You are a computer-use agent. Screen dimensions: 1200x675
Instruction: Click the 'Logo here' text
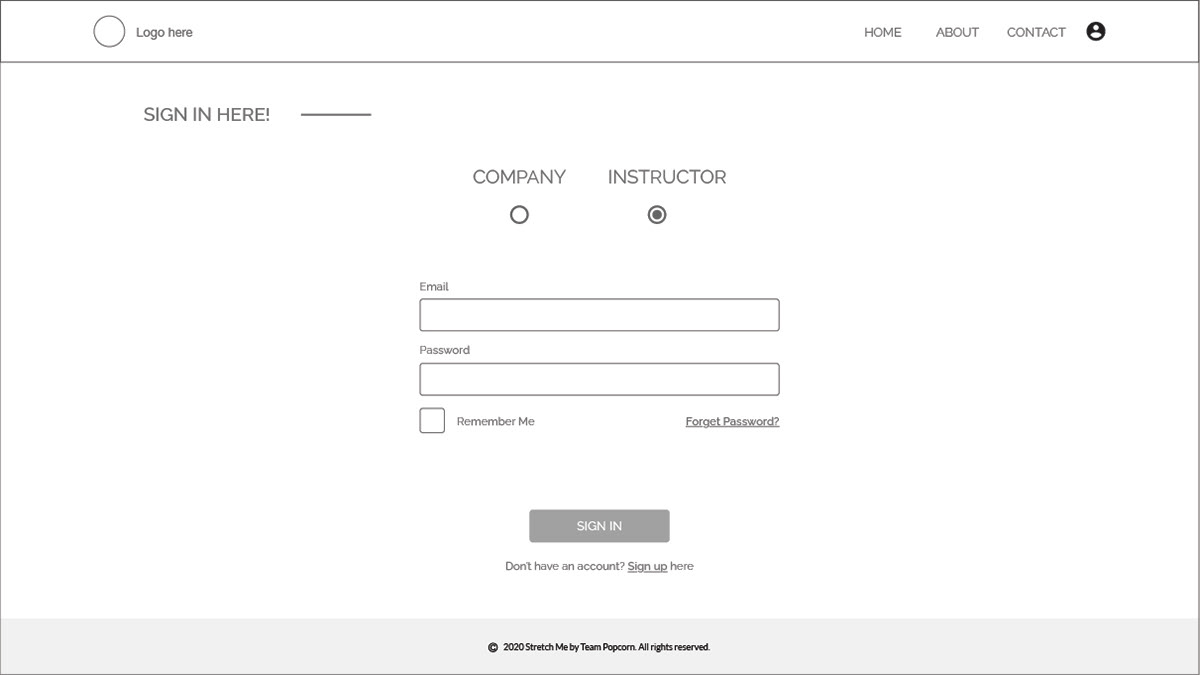(x=164, y=32)
